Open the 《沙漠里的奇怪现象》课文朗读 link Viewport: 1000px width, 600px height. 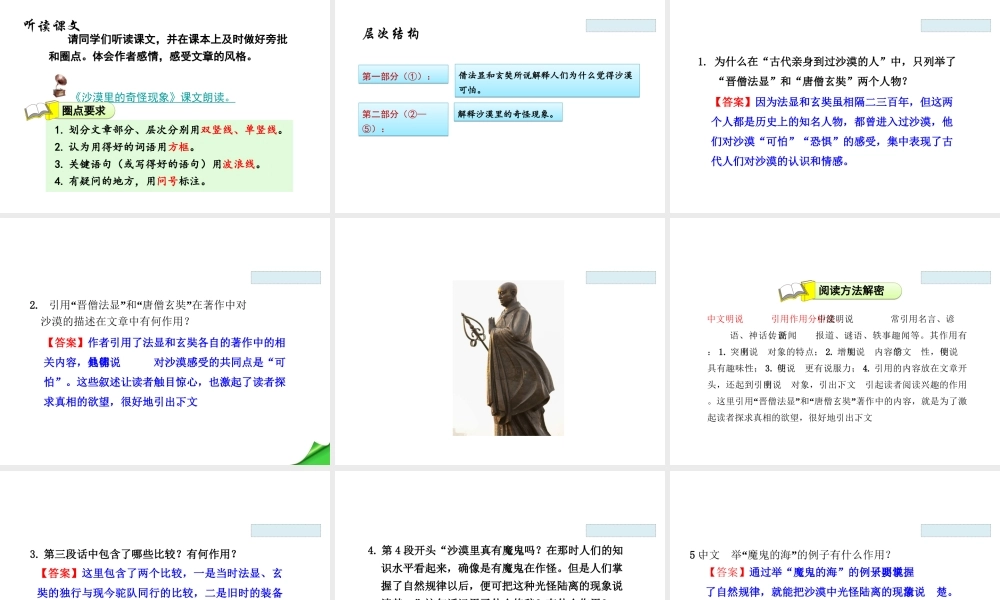(x=154, y=98)
